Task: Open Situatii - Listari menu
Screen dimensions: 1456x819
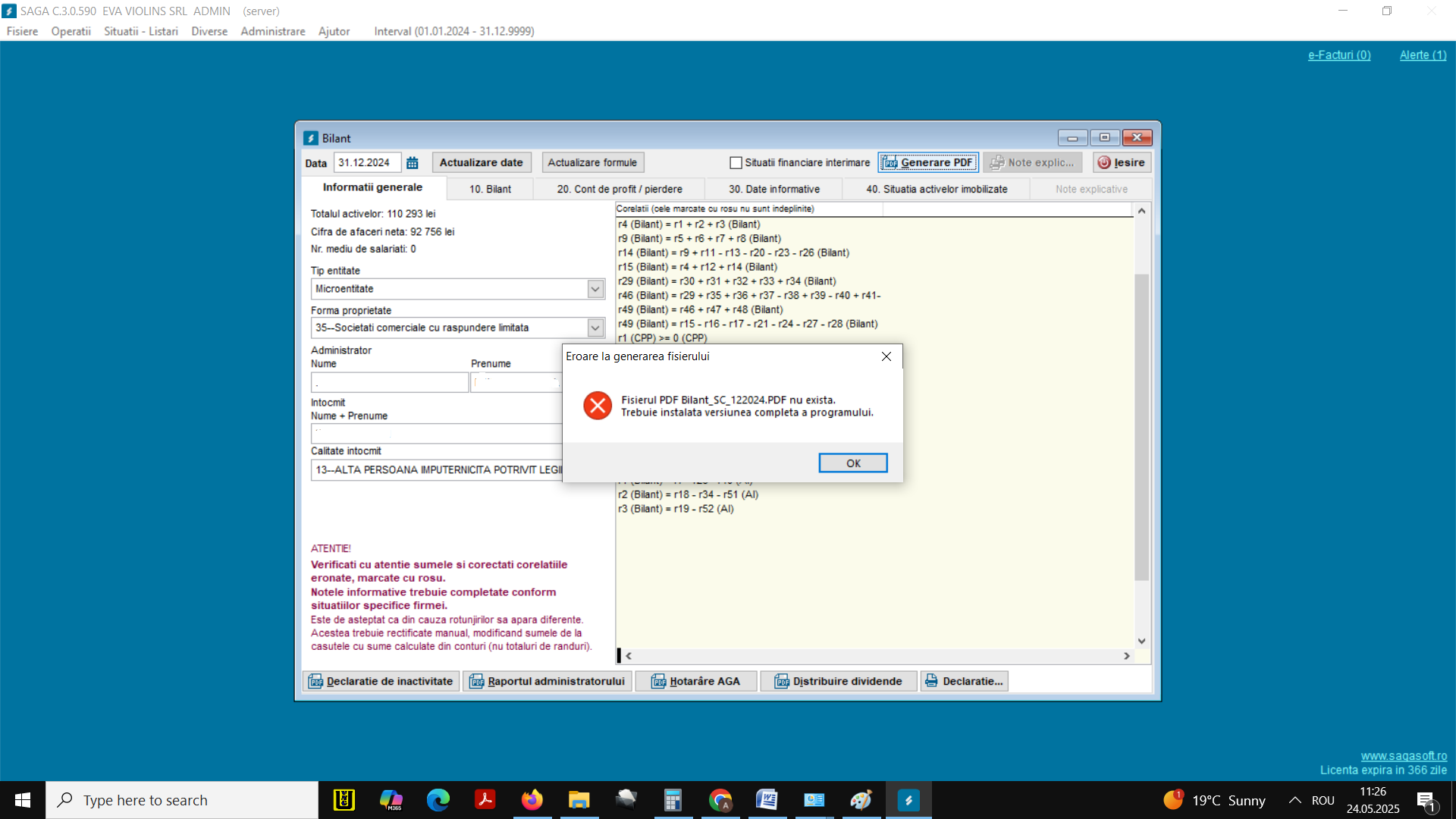Action: [x=141, y=31]
